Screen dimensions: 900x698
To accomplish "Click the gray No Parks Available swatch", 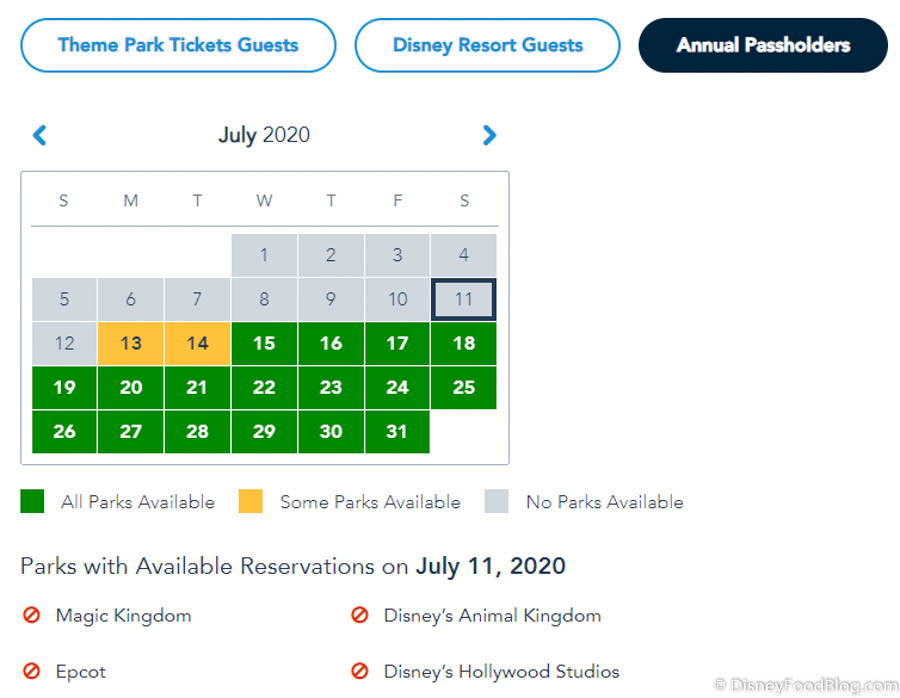I will pyautogui.click(x=497, y=501).
